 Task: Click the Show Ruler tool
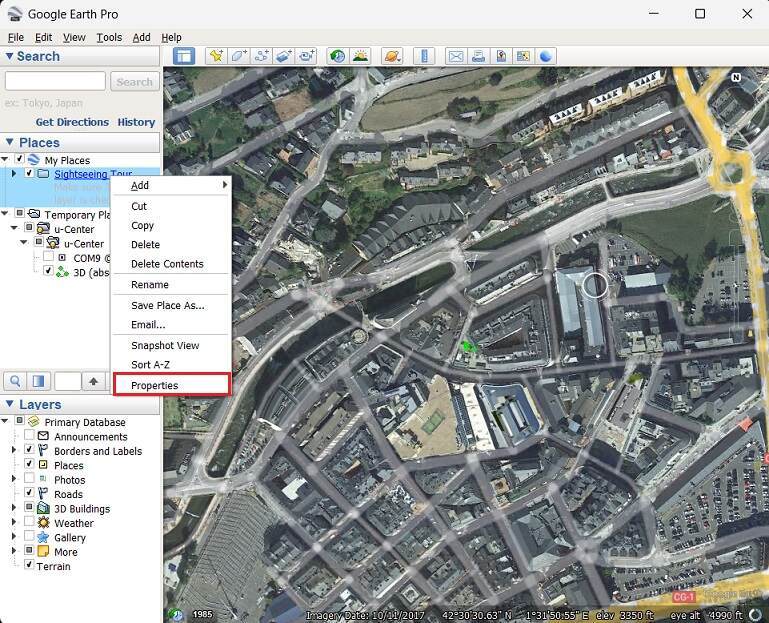[424, 56]
